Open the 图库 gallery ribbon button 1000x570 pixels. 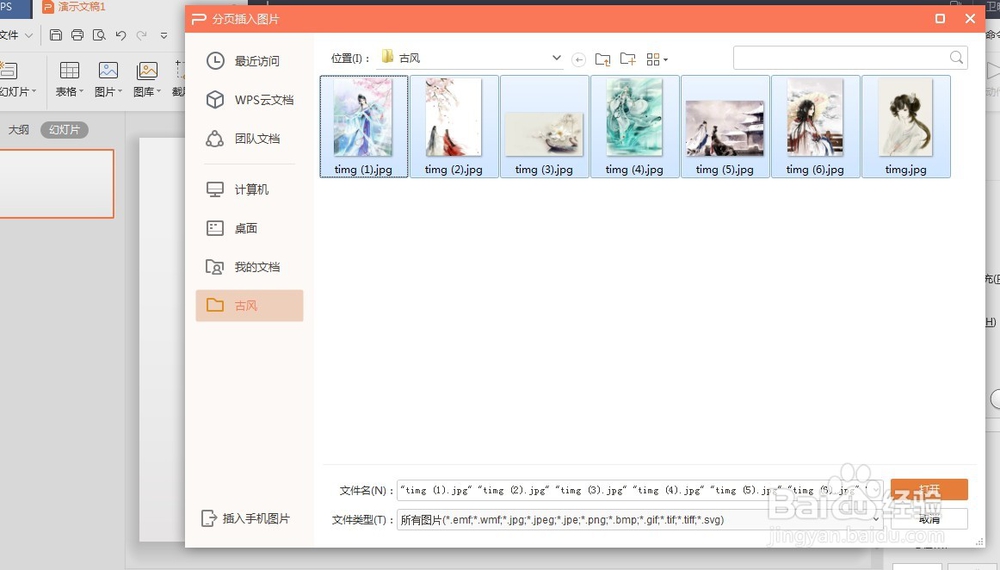tap(147, 79)
